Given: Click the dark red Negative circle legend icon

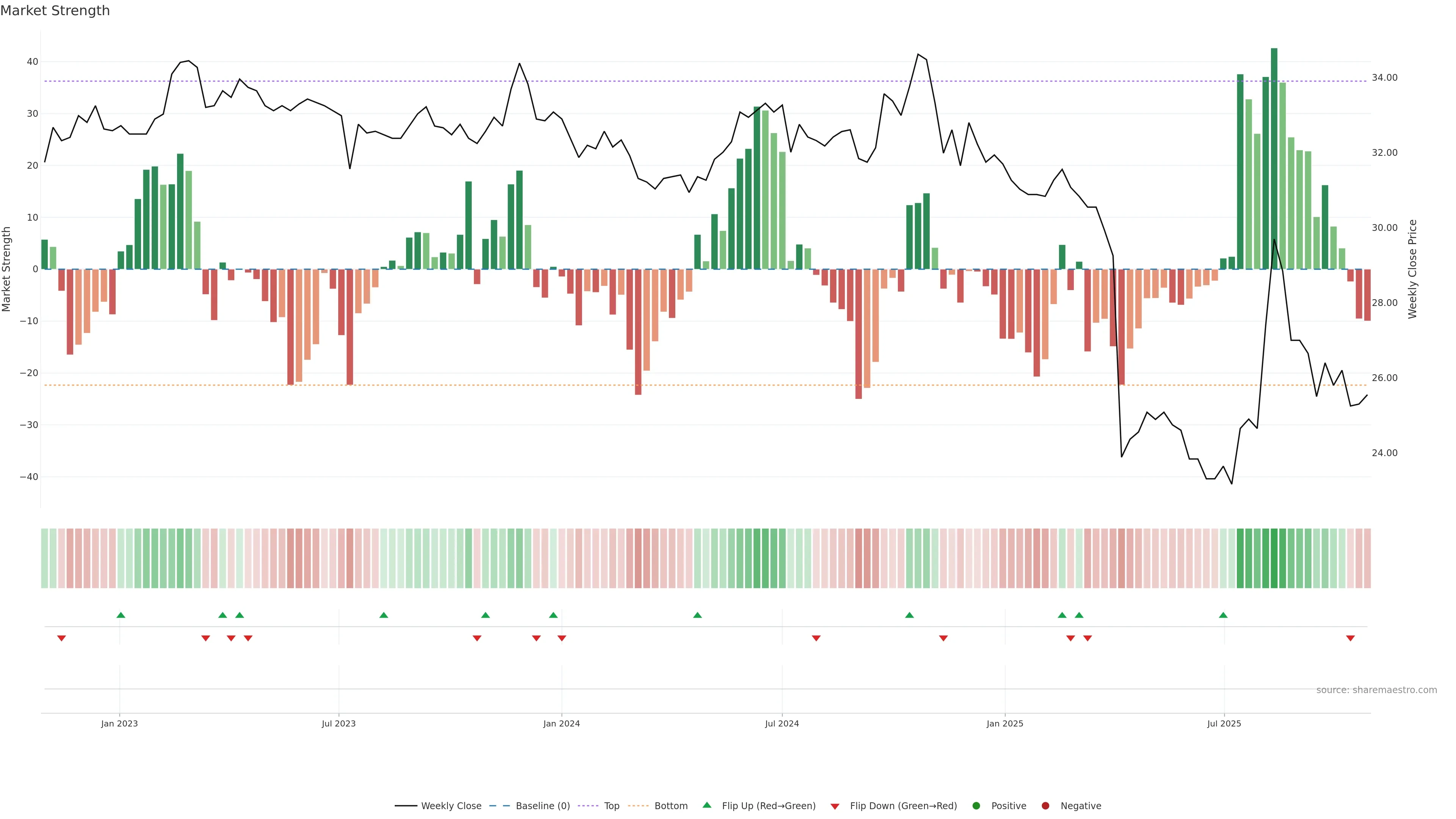Looking at the screenshot, I should pos(1045,806).
